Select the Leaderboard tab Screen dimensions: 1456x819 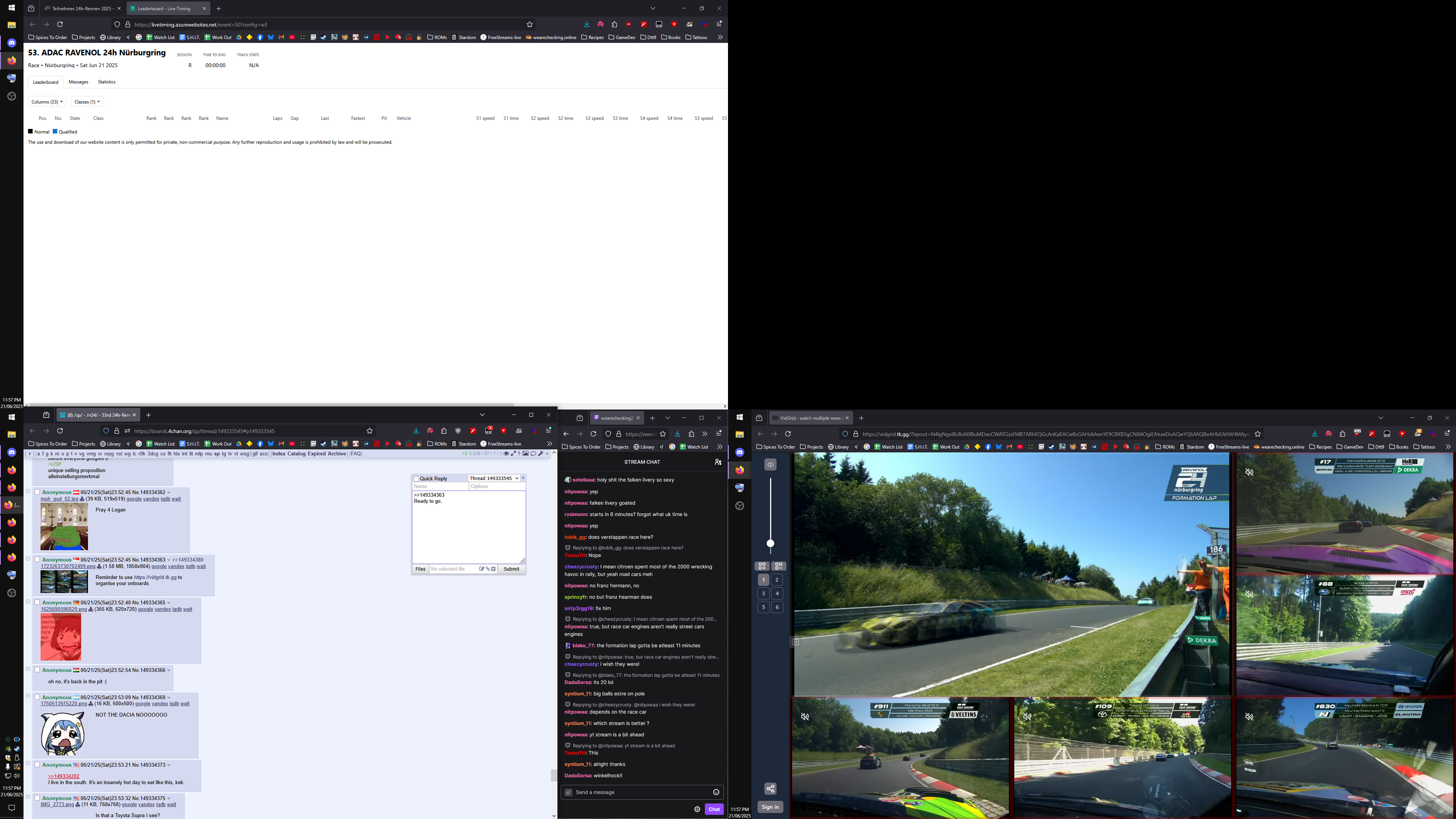46,82
